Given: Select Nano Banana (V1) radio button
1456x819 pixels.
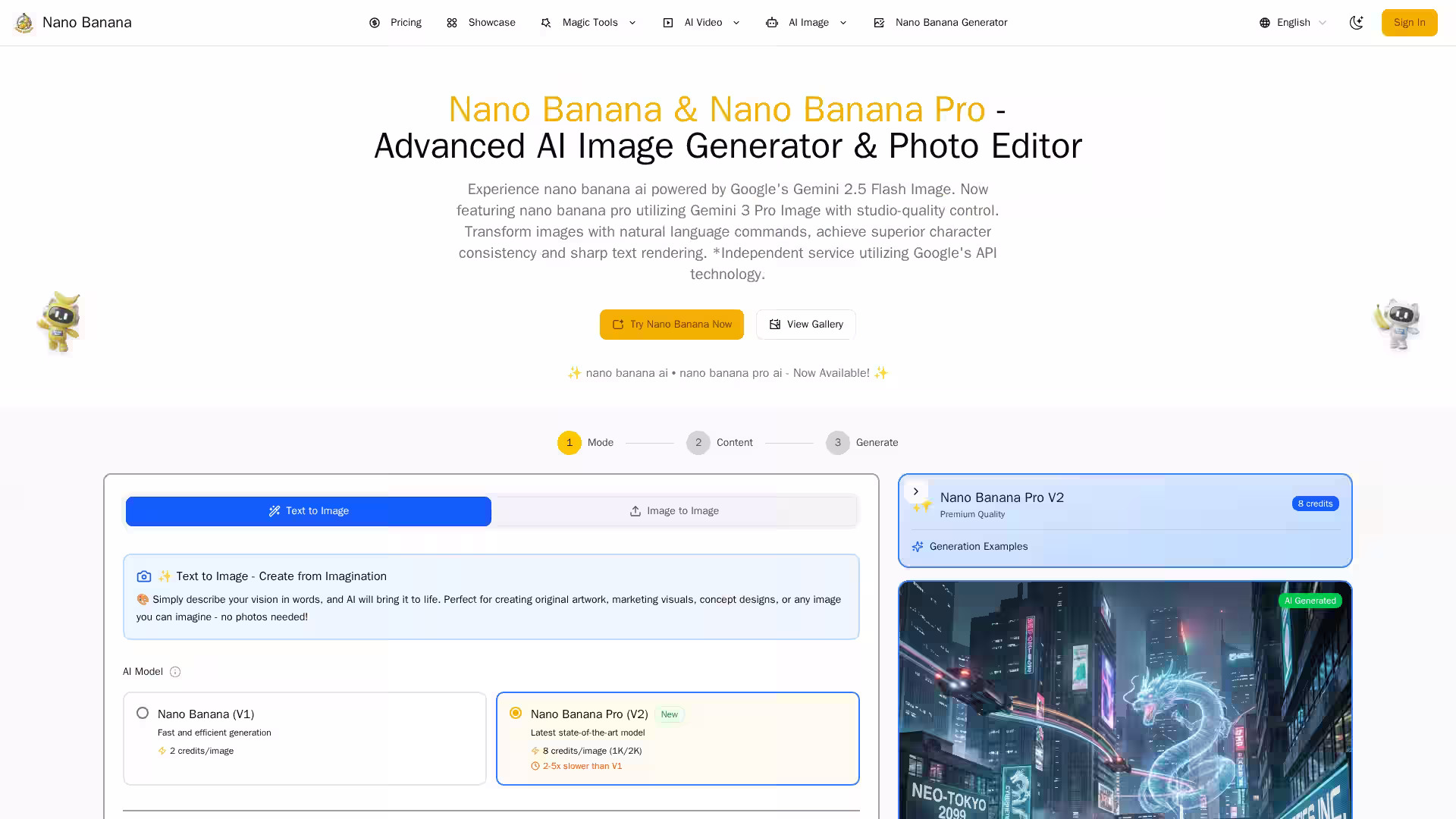Looking at the screenshot, I should [143, 713].
